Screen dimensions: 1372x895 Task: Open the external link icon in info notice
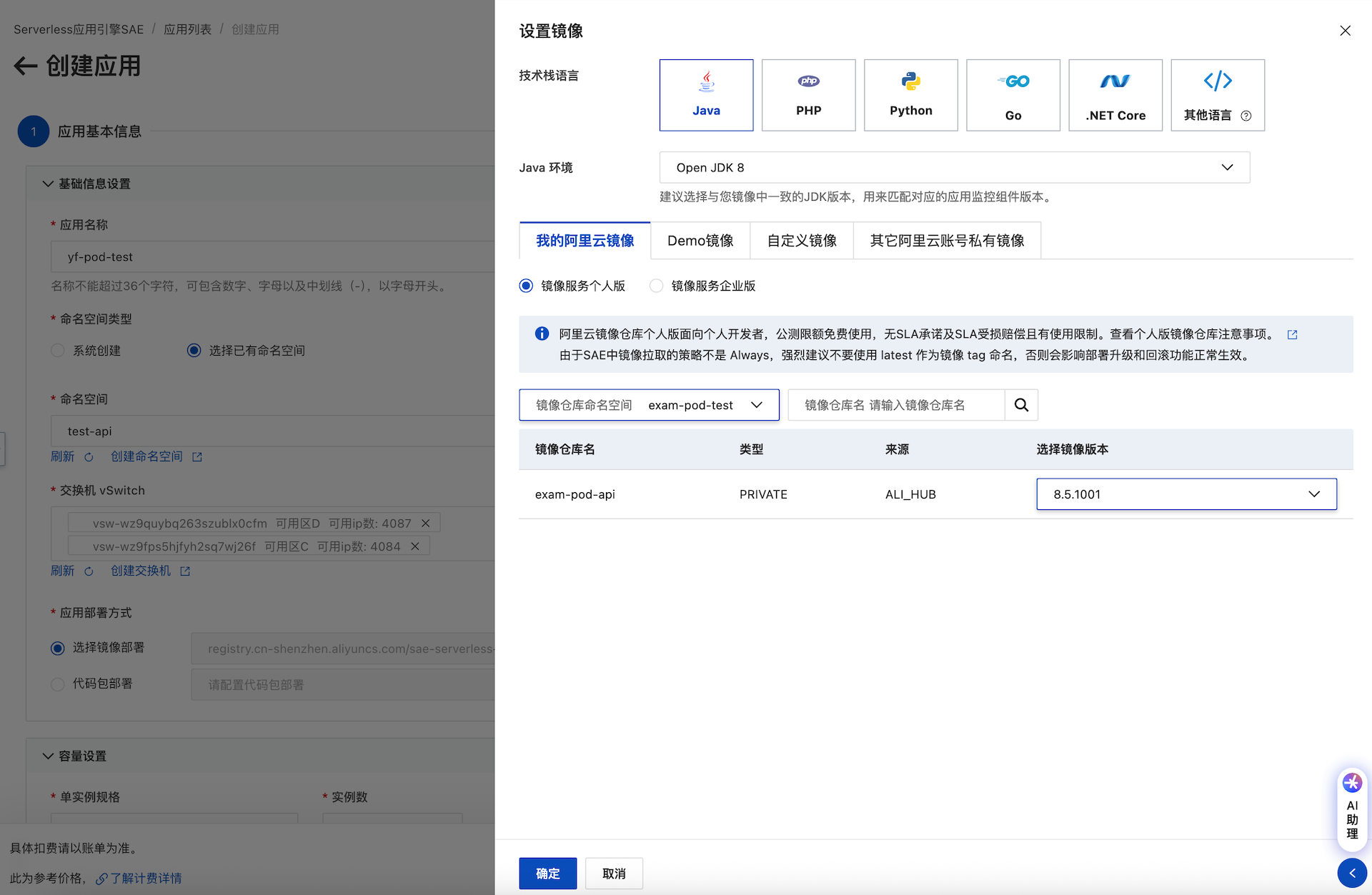[1292, 334]
